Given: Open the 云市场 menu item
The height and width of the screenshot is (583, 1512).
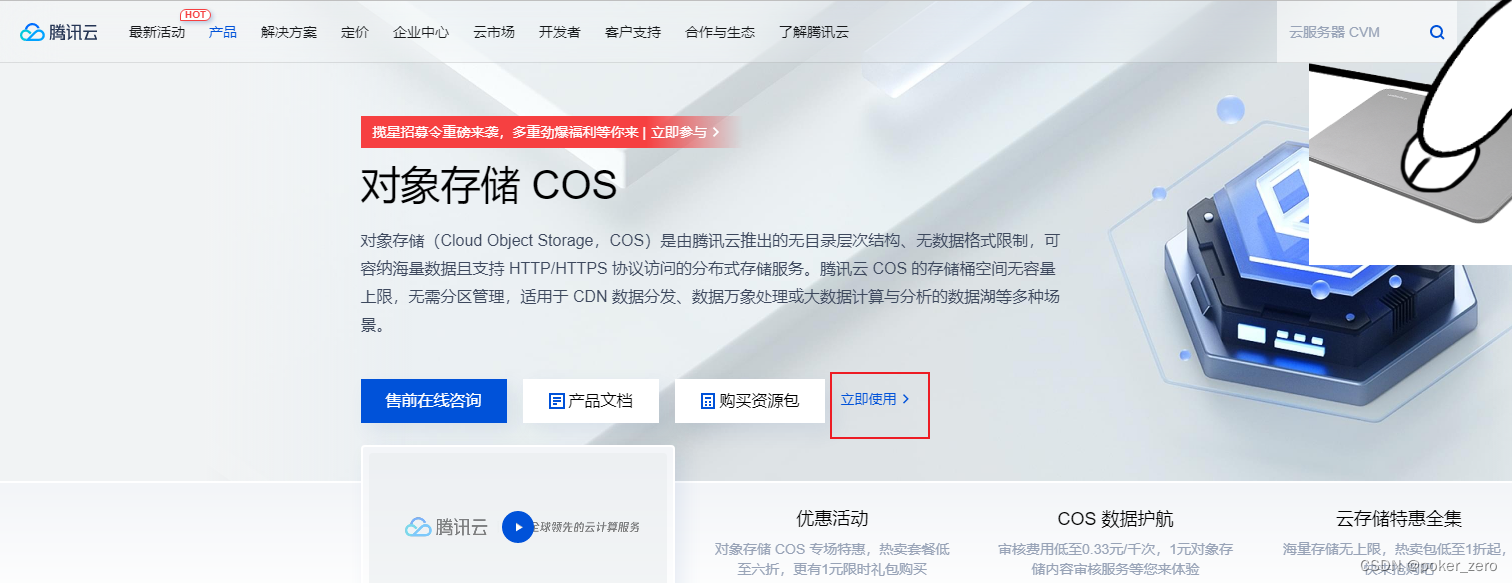Looking at the screenshot, I should (494, 32).
